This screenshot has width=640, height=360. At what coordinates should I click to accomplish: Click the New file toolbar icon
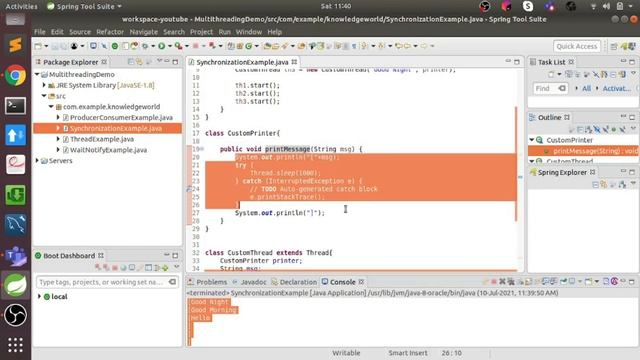point(38,46)
